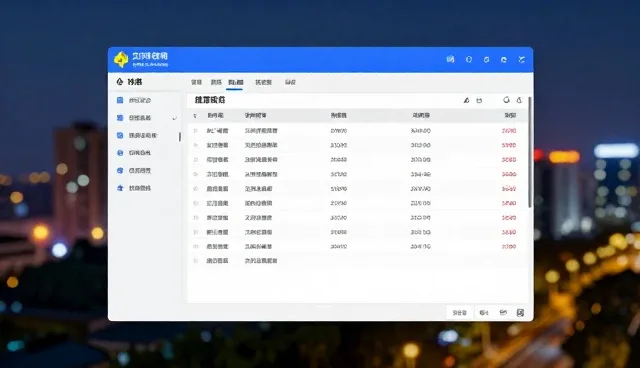Expand the second table row using its left marker
The height and width of the screenshot is (368, 640).
click(x=196, y=145)
